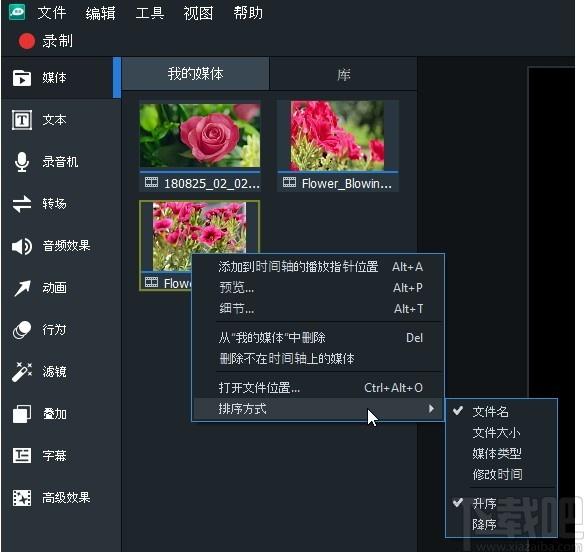Image resolution: width=586 pixels, height=552 pixels.
Task: Sort by 文件大小 in submenu
Action: click(502, 433)
